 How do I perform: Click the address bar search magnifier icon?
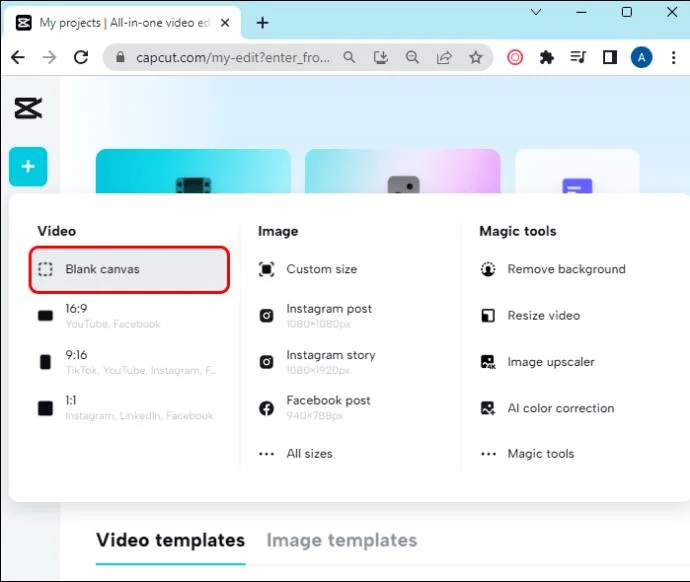coord(349,57)
